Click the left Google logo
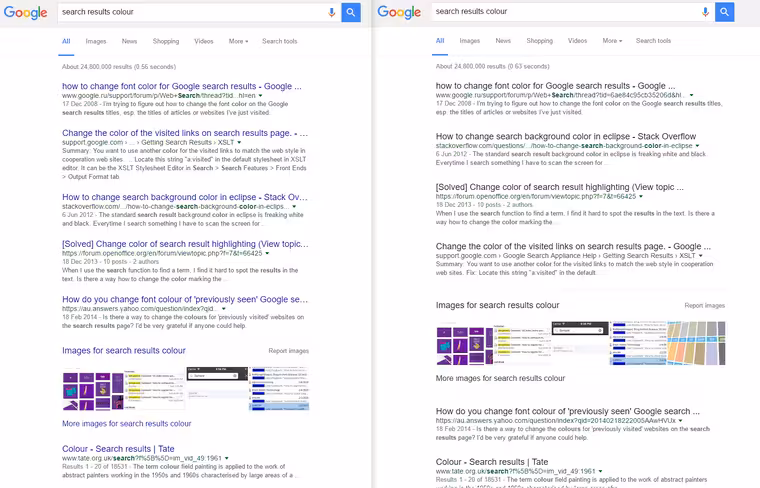The height and width of the screenshot is (488, 760). click(x=25, y=13)
